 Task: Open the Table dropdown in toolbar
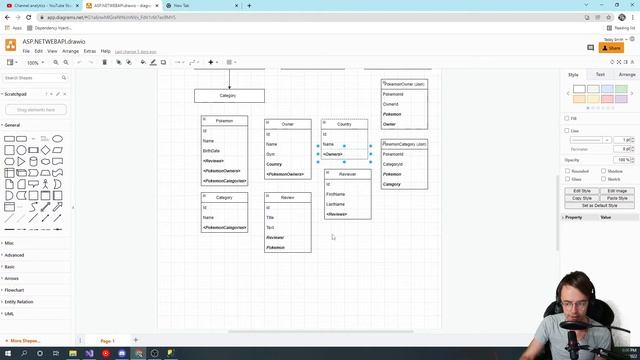[231, 62]
